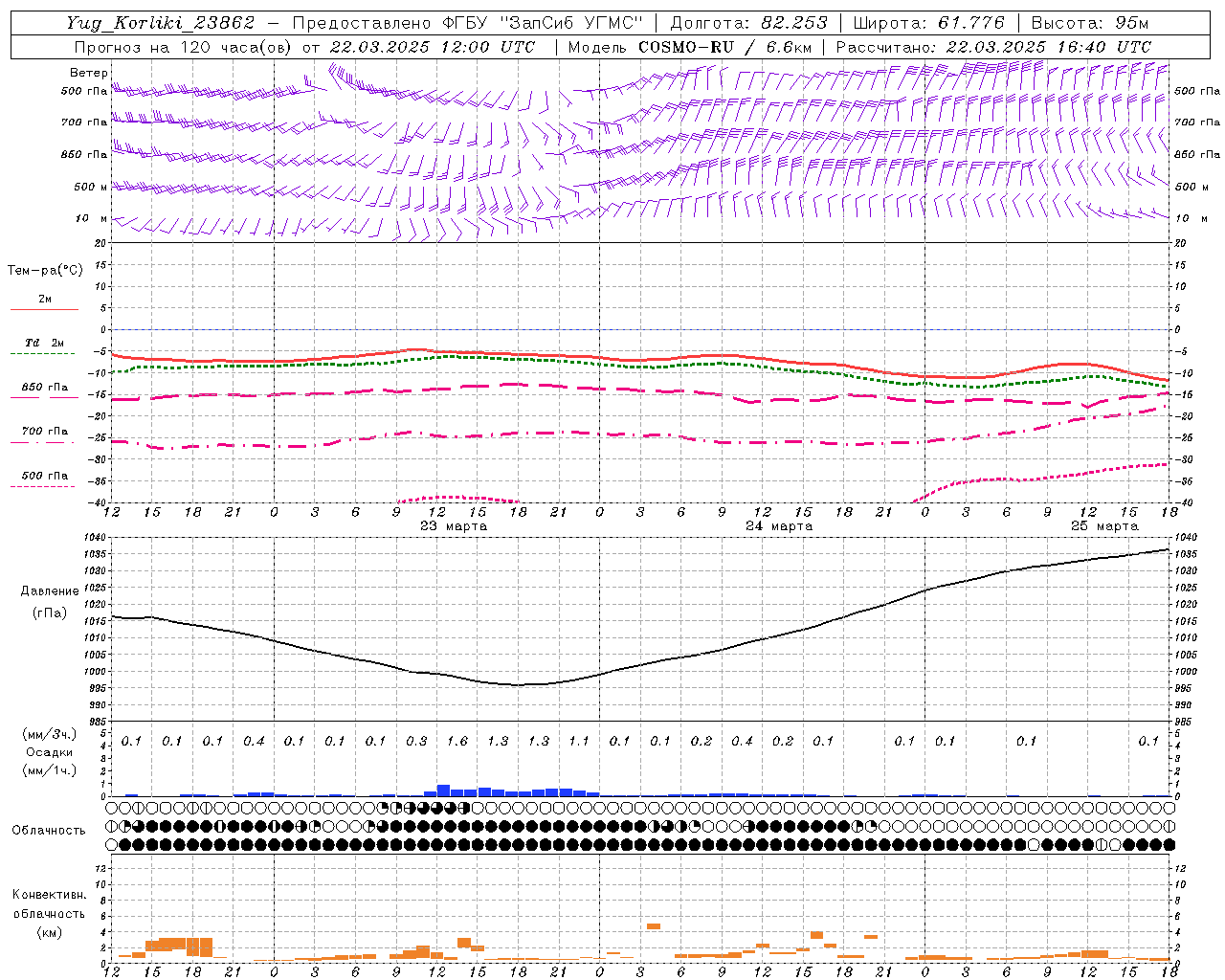Click the (мм/3ч.) precipitation unit label
Screen dimensions: 1225x980
[50, 734]
